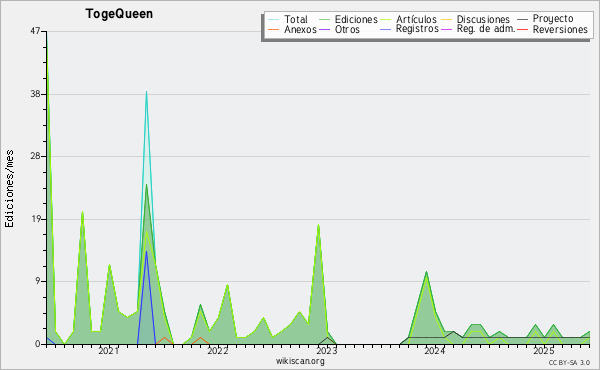This screenshot has height=370, width=600.
Task: Click the Ediciones legend color line
Action: (324, 20)
